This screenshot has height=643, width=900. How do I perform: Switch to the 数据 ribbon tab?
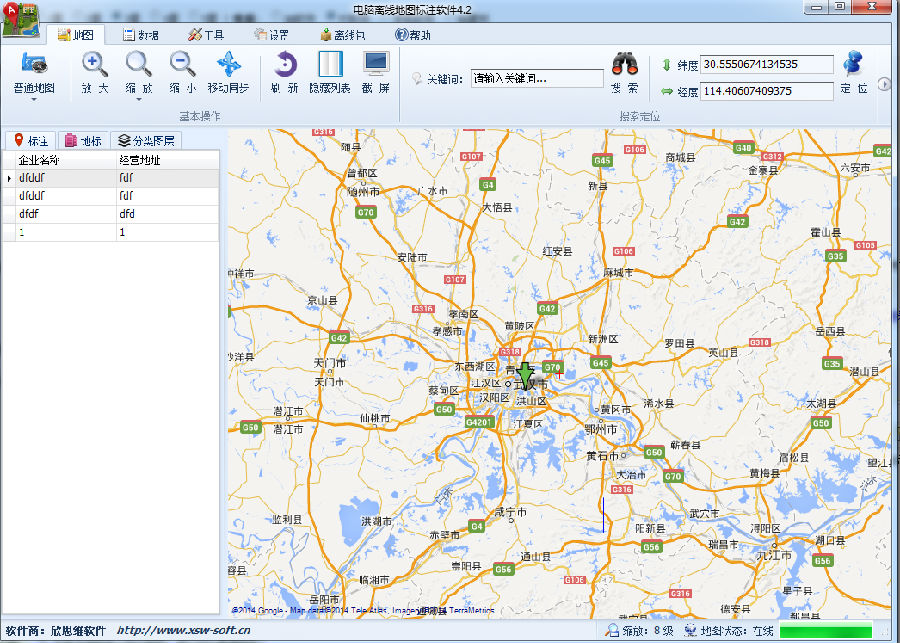pos(140,34)
